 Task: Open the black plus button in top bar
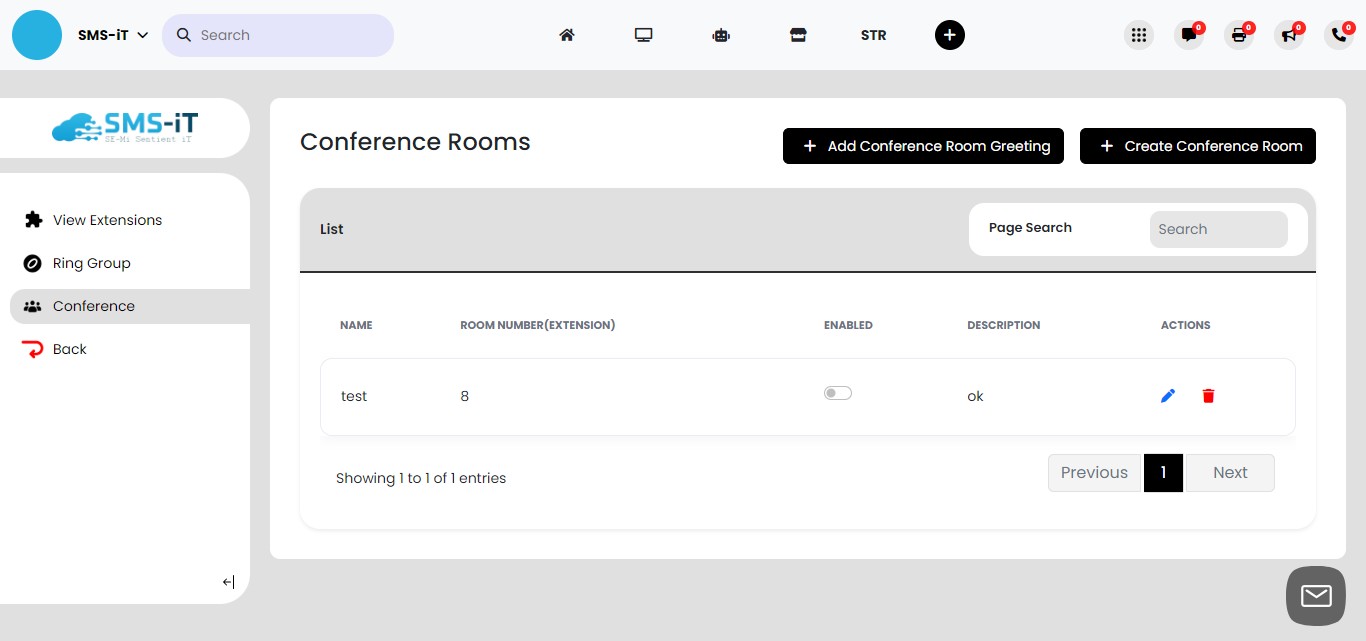click(949, 34)
